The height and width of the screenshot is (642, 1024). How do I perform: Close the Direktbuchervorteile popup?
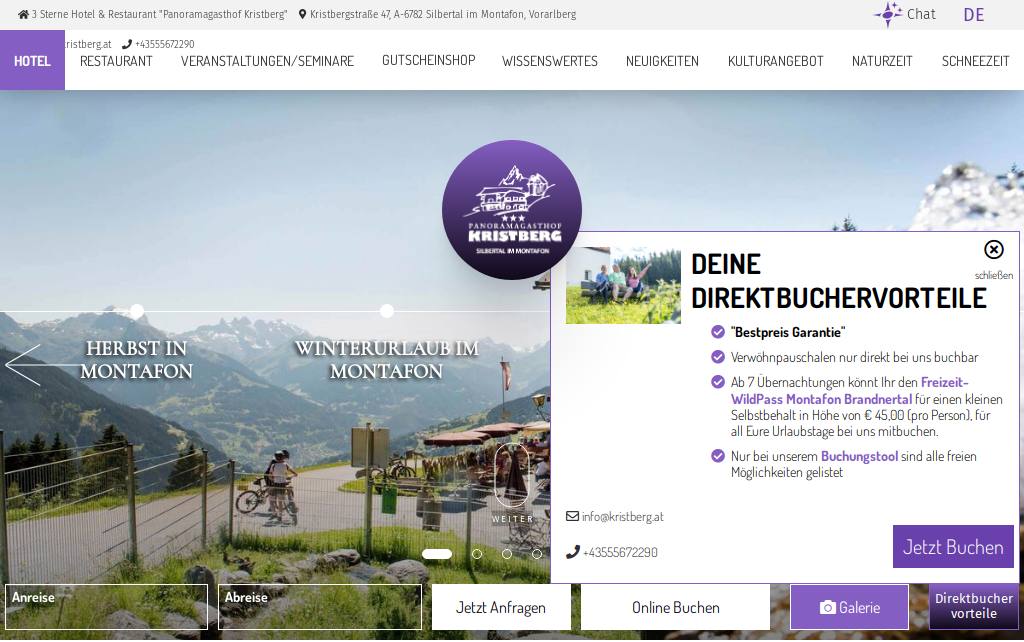(x=993, y=249)
